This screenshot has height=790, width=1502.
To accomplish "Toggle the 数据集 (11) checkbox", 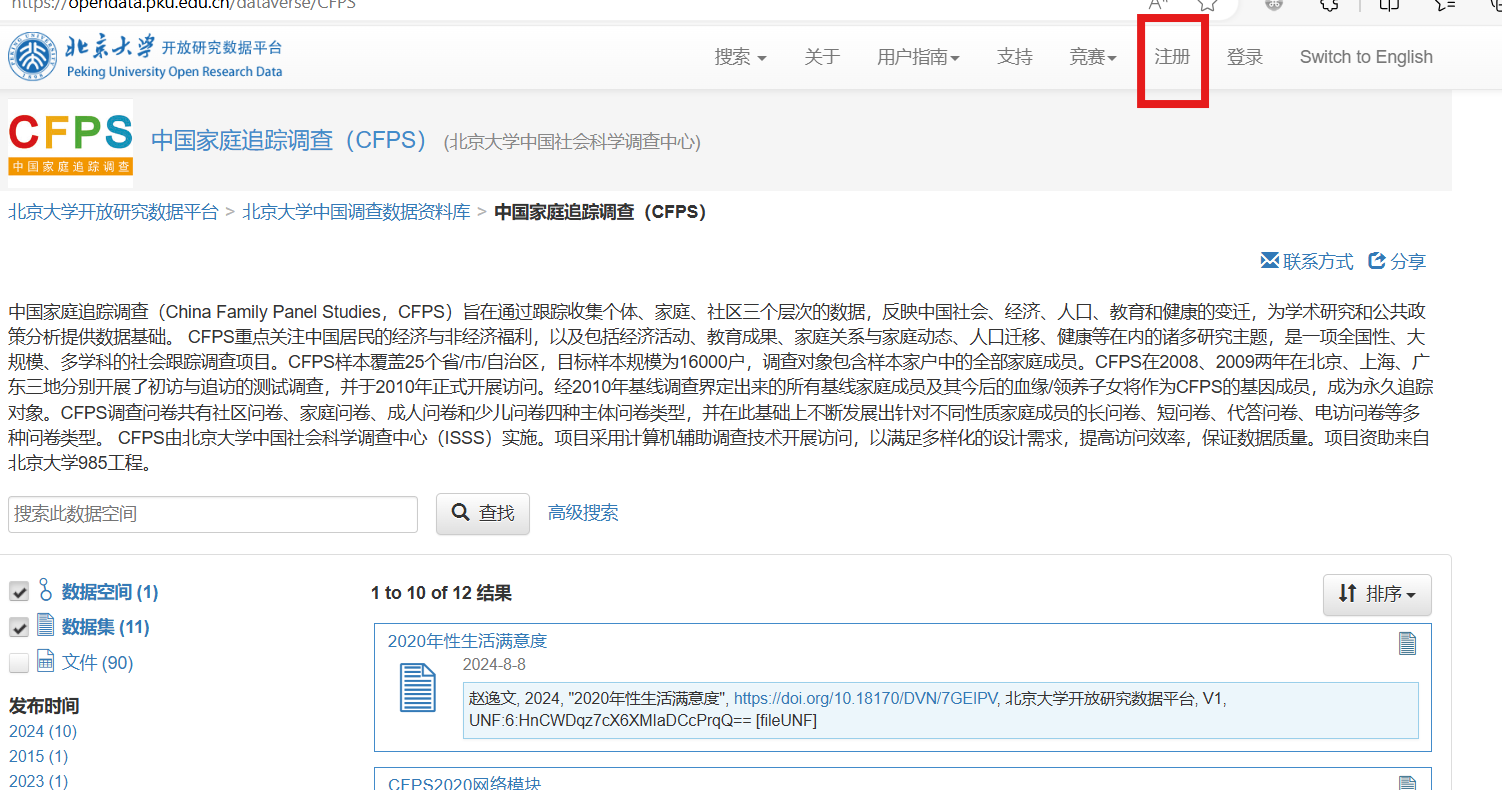I will click(19, 627).
